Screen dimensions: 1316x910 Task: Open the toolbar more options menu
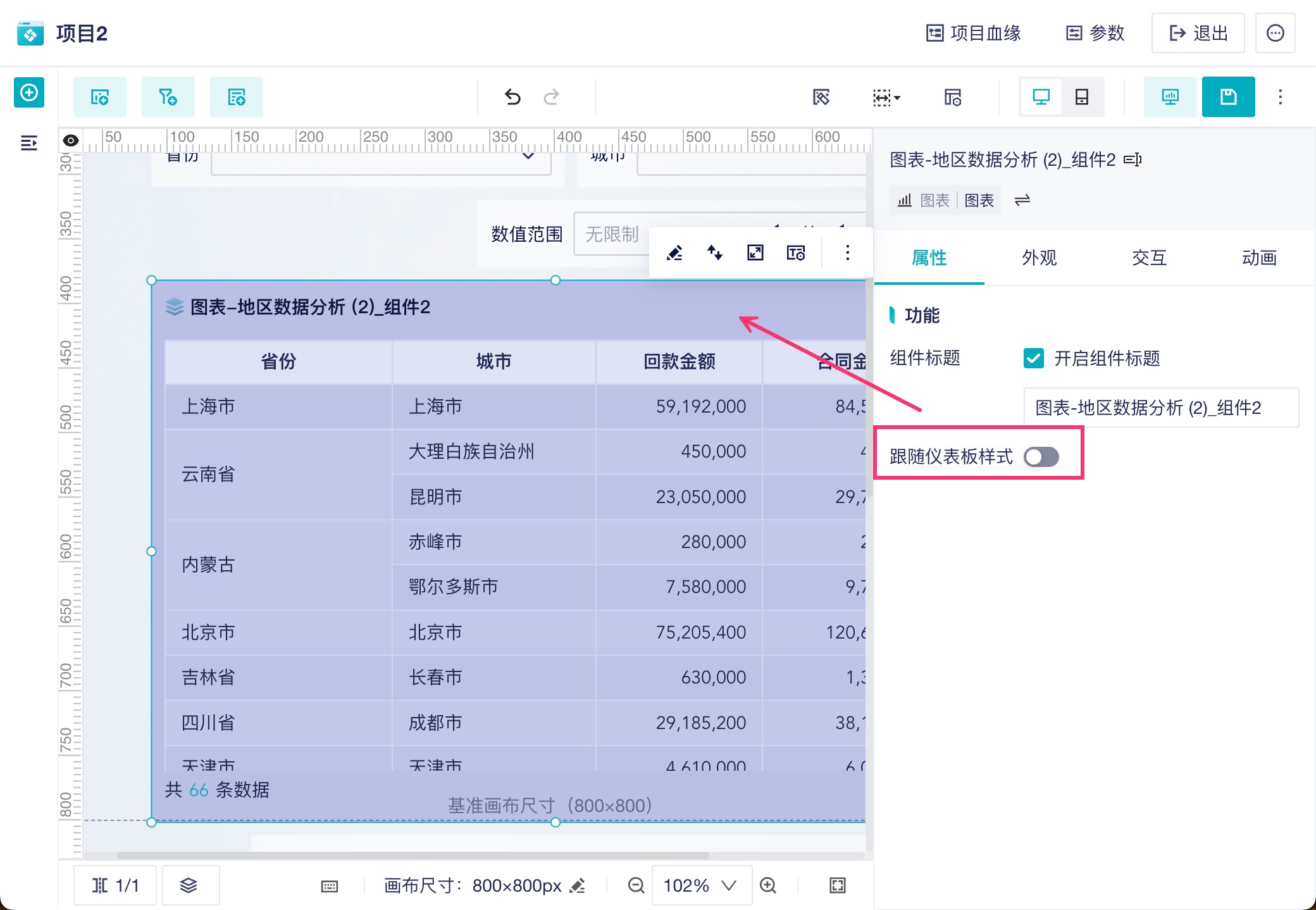pyautogui.click(x=1281, y=97)
